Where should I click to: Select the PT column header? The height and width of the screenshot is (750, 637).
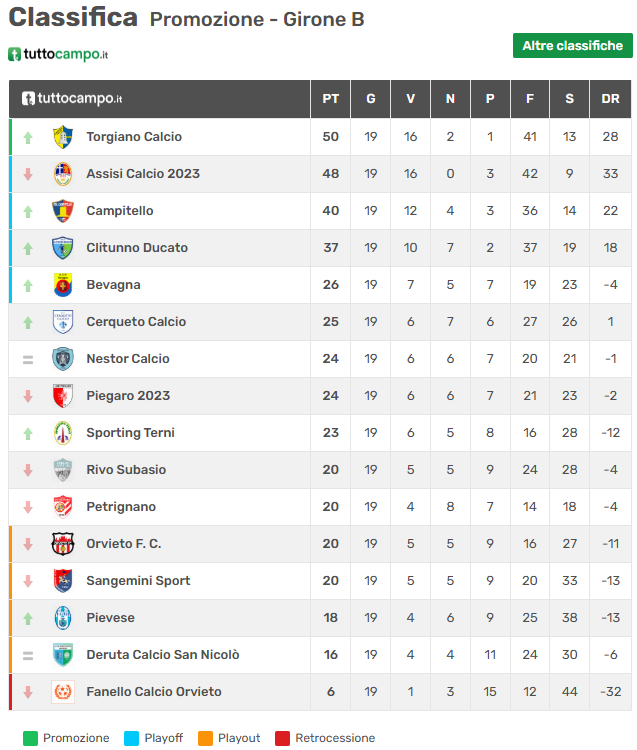330,99
